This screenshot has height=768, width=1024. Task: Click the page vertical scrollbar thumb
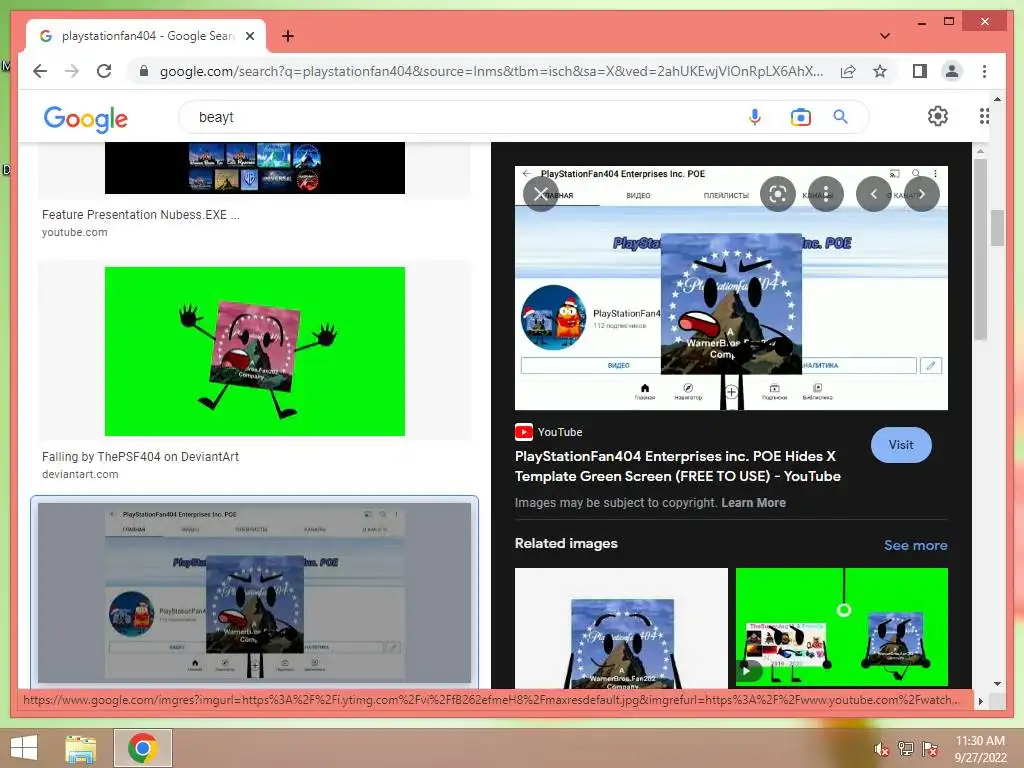coord(997,227)
